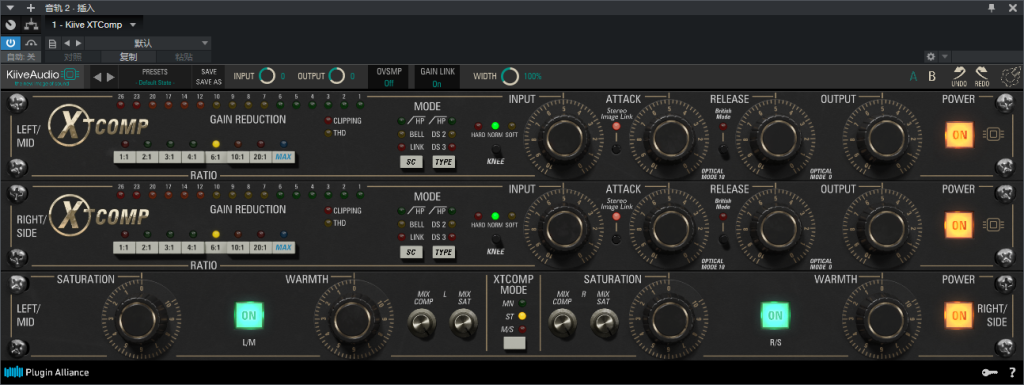Open help with the question mark icon
Image resolution: width=1024 pixels, height=385 pixels.
click(1012, 373)
